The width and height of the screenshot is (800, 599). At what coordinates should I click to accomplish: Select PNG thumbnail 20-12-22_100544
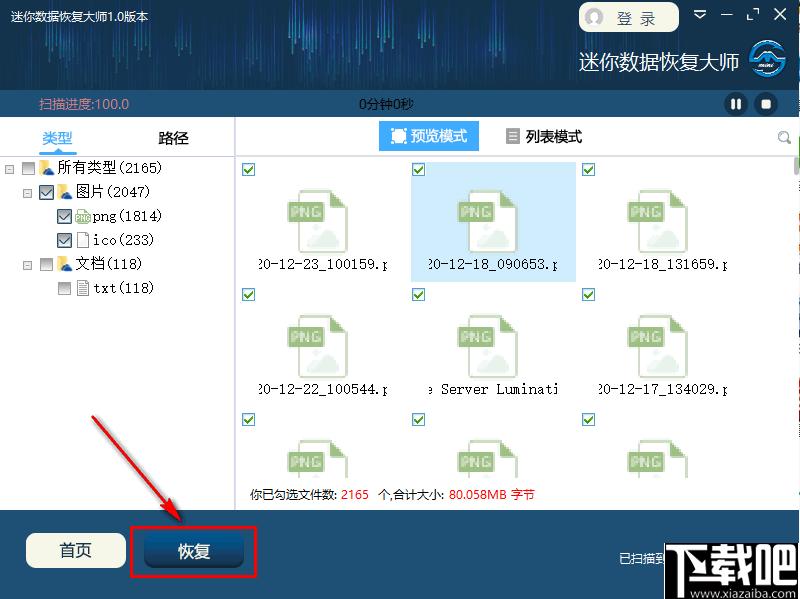point(317,346)
